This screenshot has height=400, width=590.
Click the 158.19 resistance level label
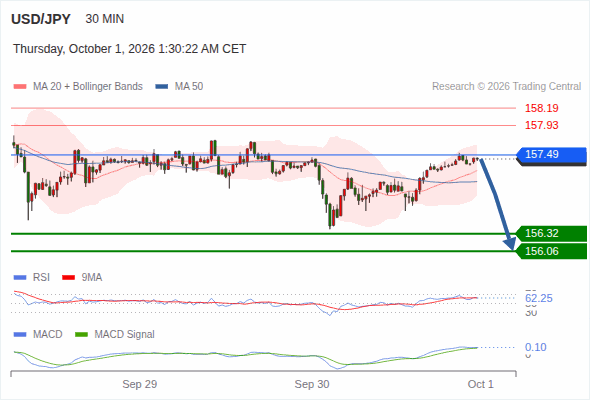click(541, 108)
